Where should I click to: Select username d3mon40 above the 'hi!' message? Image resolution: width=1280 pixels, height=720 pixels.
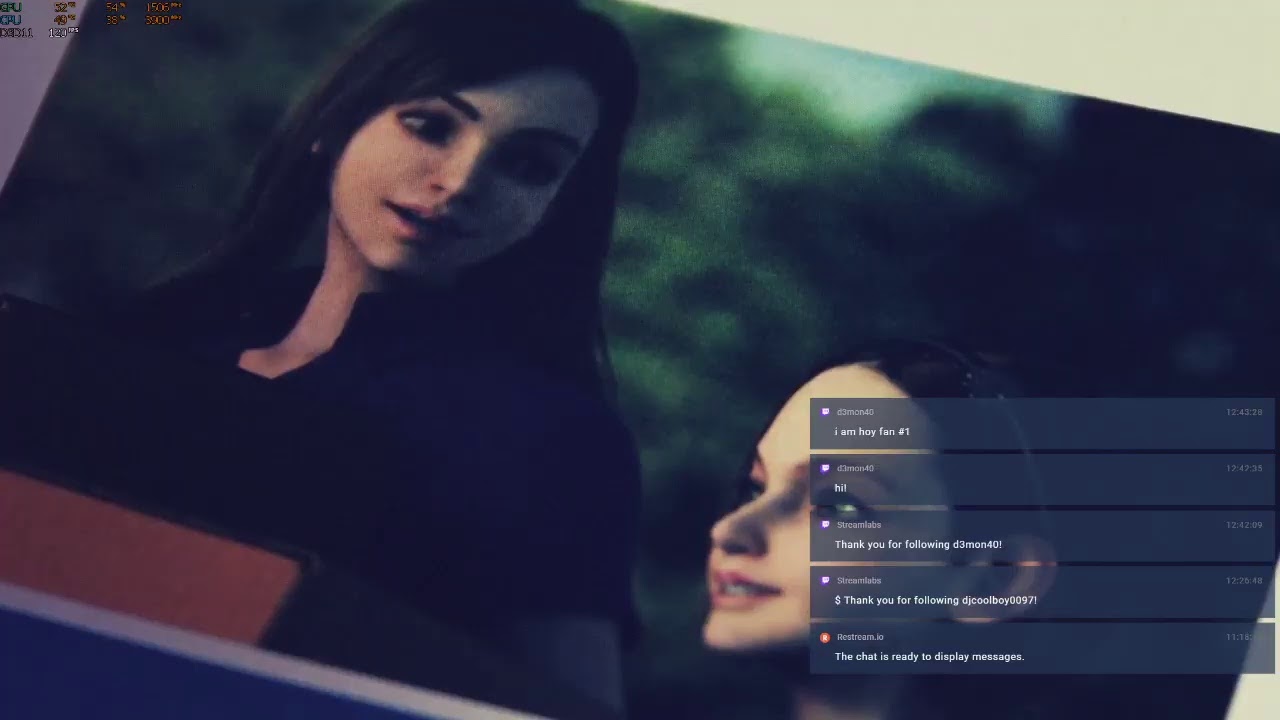point(855,468)
